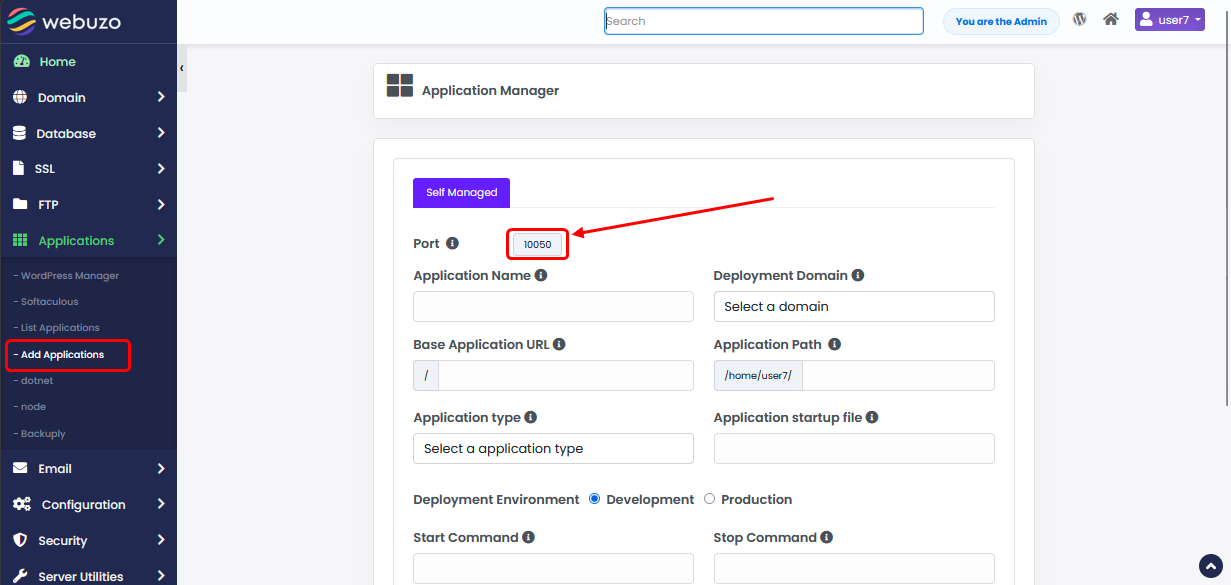
Task: Expand the Database sidebar menu
Action: pos(88,133)
